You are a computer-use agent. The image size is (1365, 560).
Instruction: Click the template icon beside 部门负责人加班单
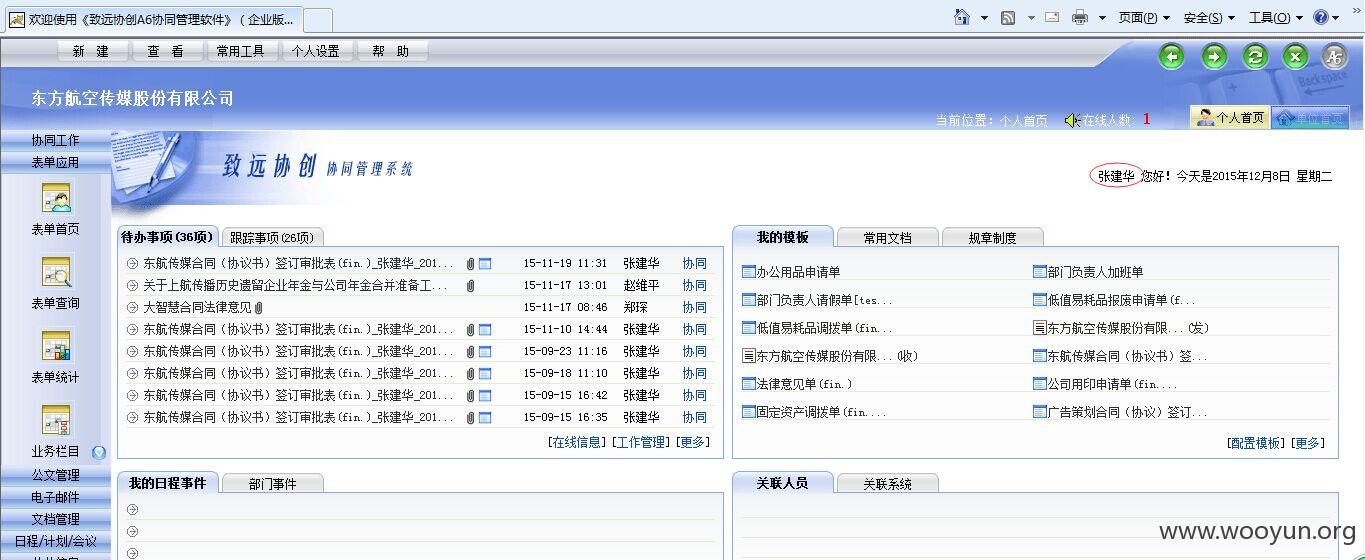click(x=1040, y=272)
